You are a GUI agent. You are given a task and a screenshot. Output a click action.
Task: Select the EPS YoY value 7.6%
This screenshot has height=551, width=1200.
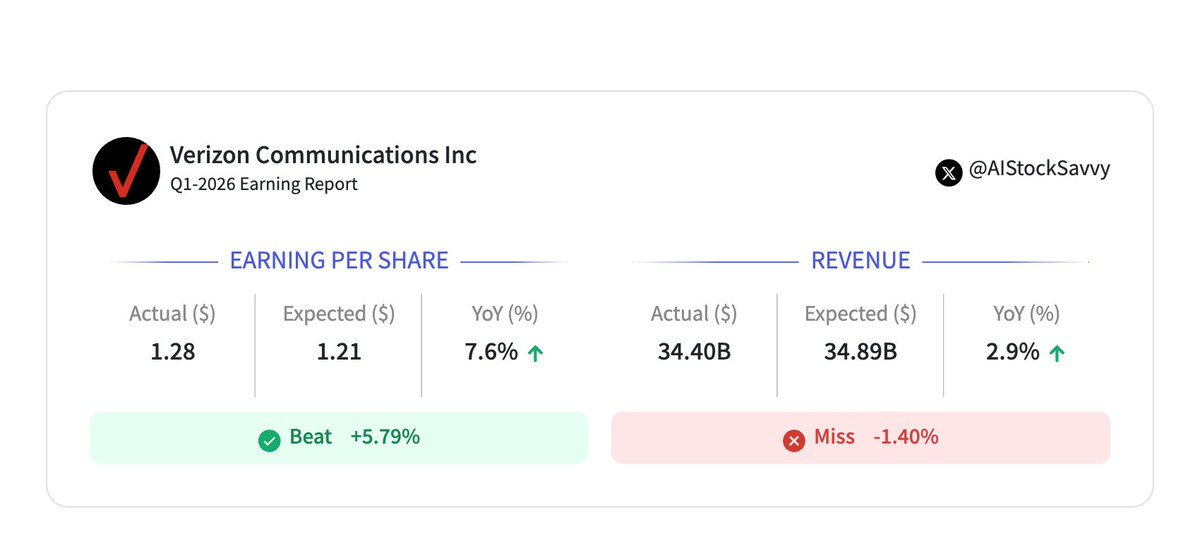click(492, 352)
